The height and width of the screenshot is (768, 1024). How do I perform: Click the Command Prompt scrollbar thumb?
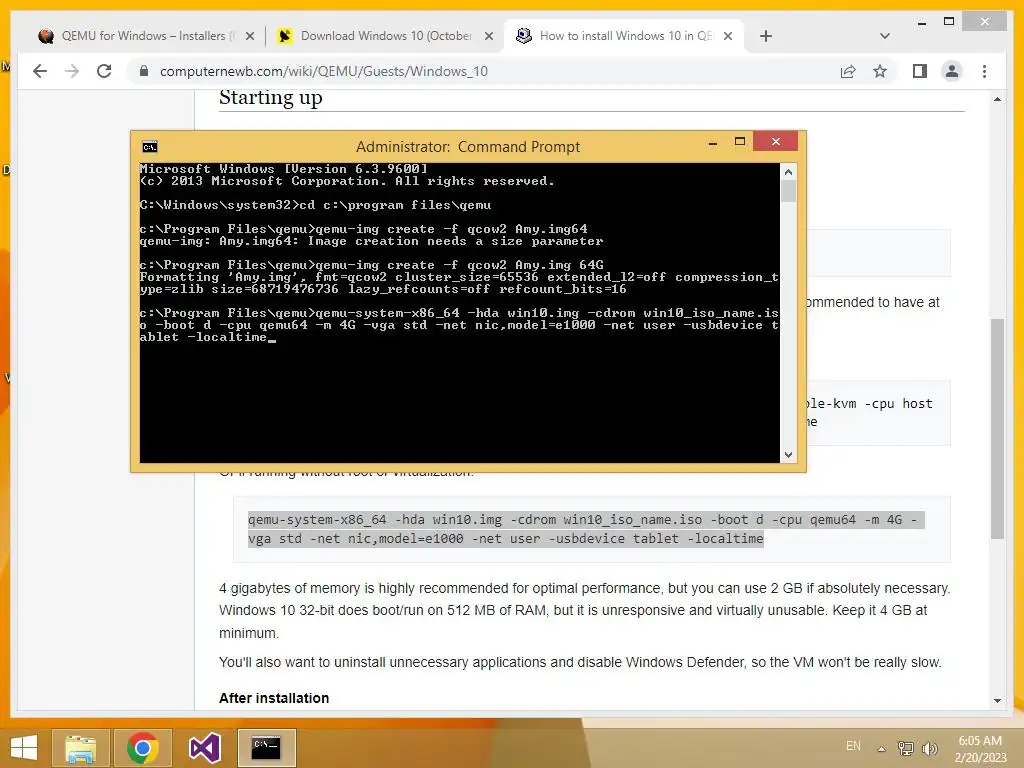[788, 191]
